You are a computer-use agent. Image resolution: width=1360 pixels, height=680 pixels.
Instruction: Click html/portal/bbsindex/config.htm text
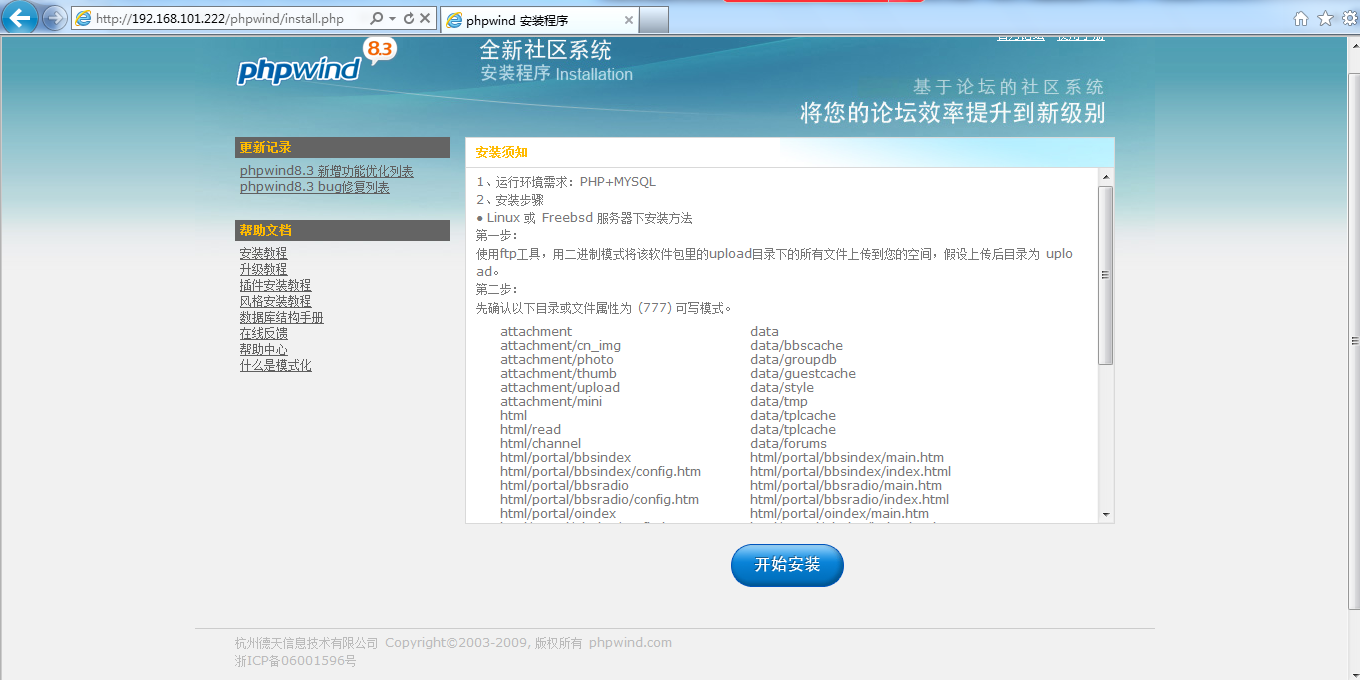(x=600, y=472)
